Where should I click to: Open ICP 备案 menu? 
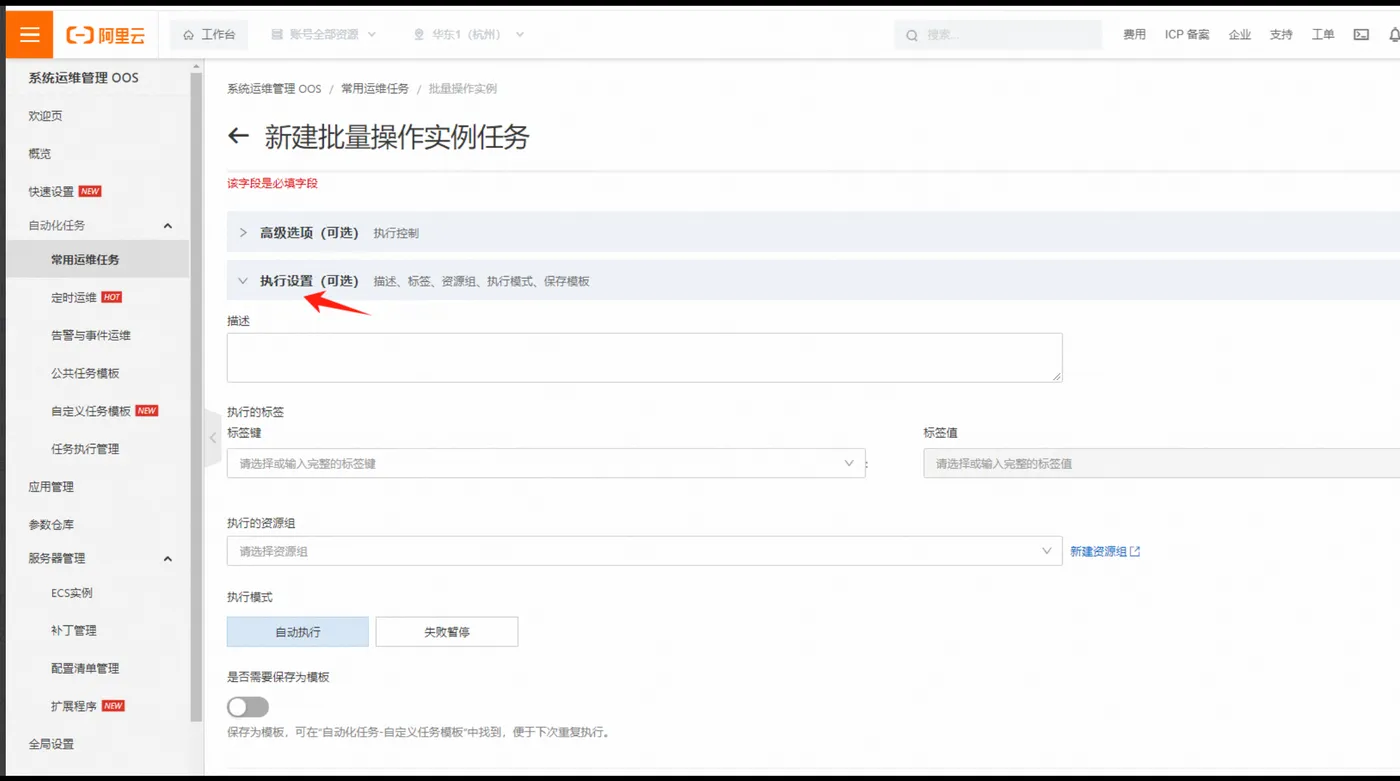1187,35
